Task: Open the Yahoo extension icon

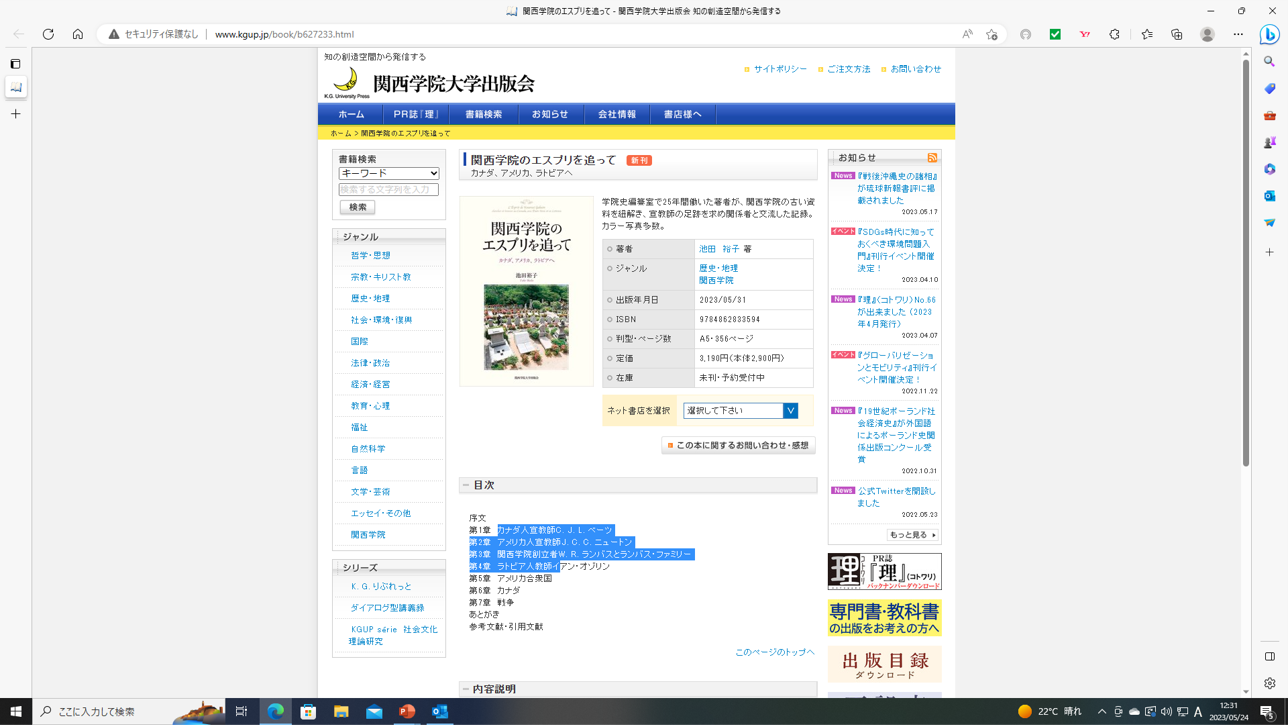Action: point(1085,34)
